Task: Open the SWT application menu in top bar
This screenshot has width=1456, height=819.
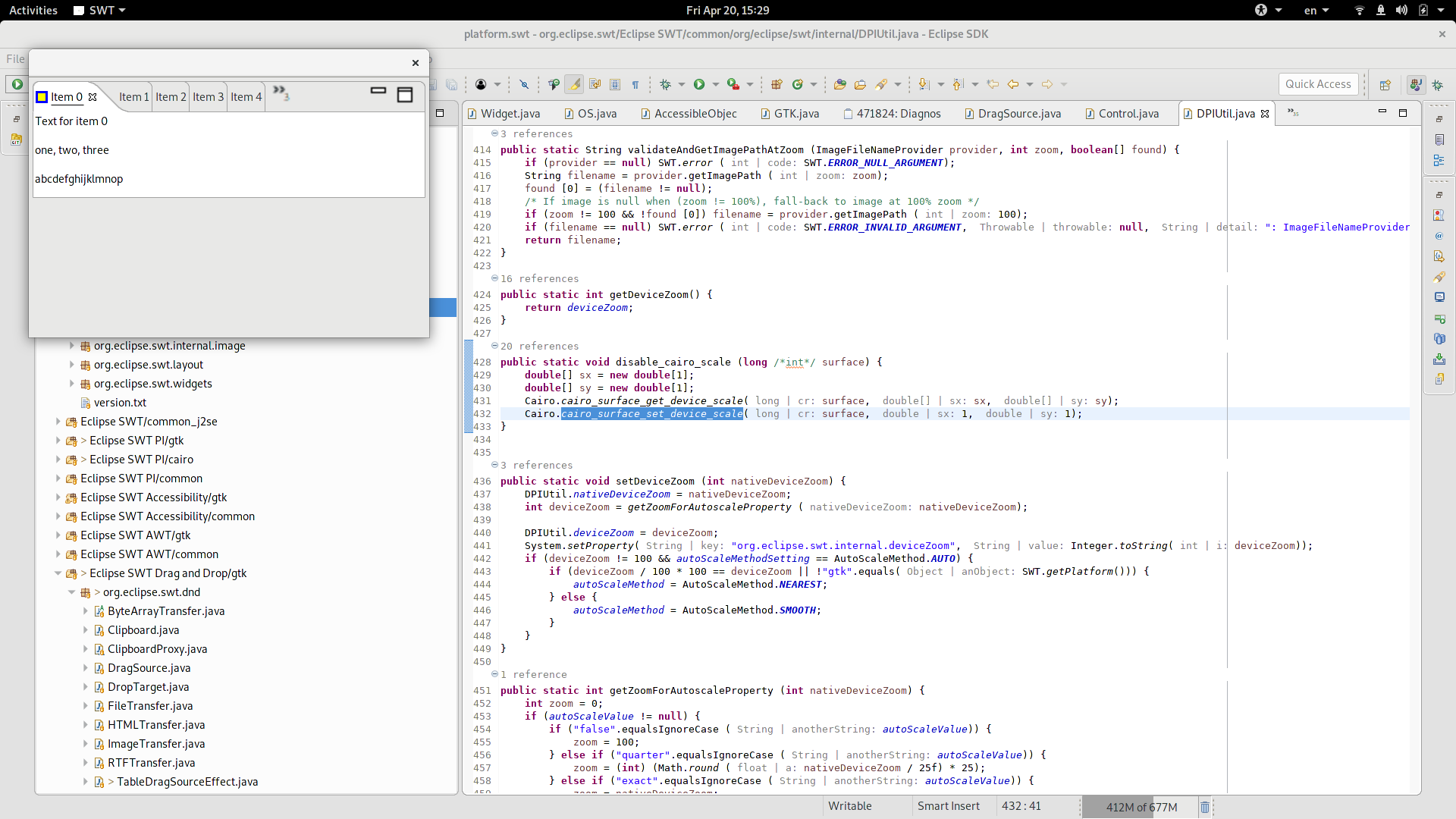Action: point(99,10)
